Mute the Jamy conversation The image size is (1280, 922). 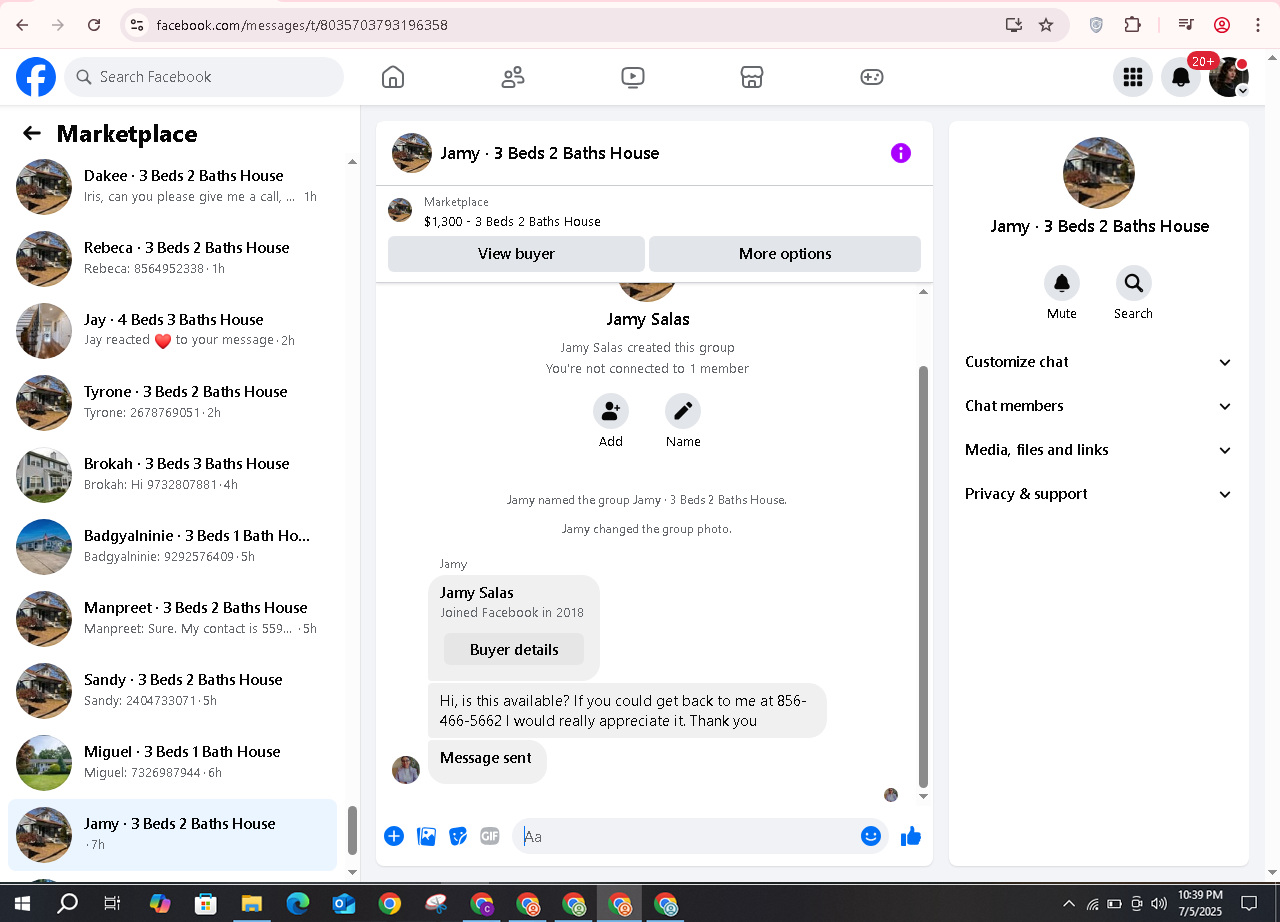pos(1062,283)
